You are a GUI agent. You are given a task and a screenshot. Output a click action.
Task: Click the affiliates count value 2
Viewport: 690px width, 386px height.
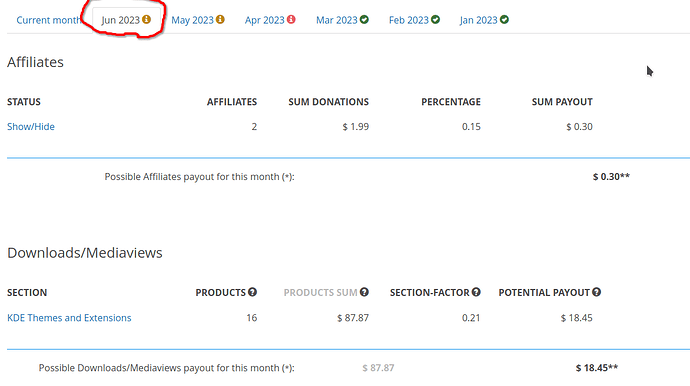(x=254, y=127)
